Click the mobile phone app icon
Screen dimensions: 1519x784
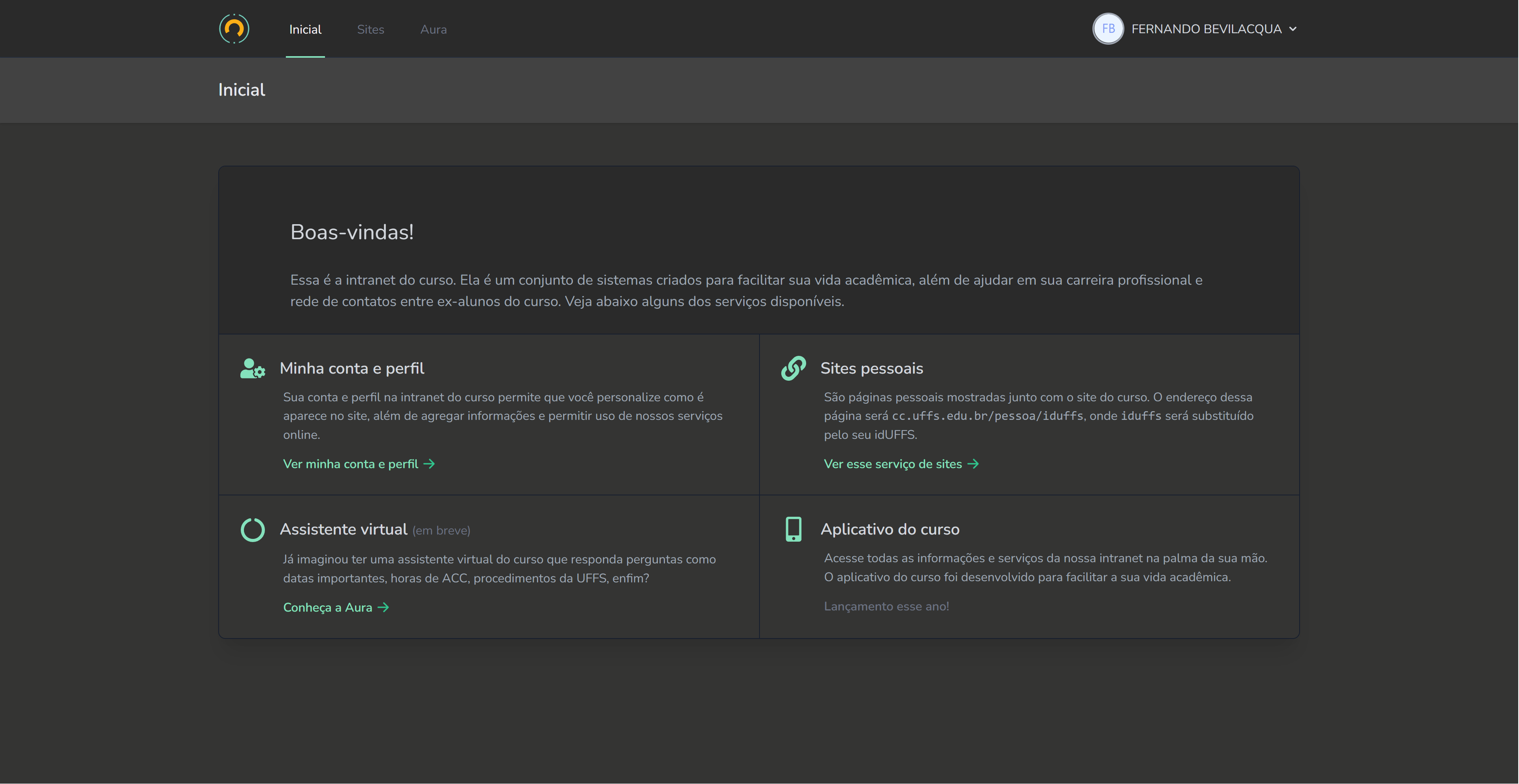tap(794, 529)
